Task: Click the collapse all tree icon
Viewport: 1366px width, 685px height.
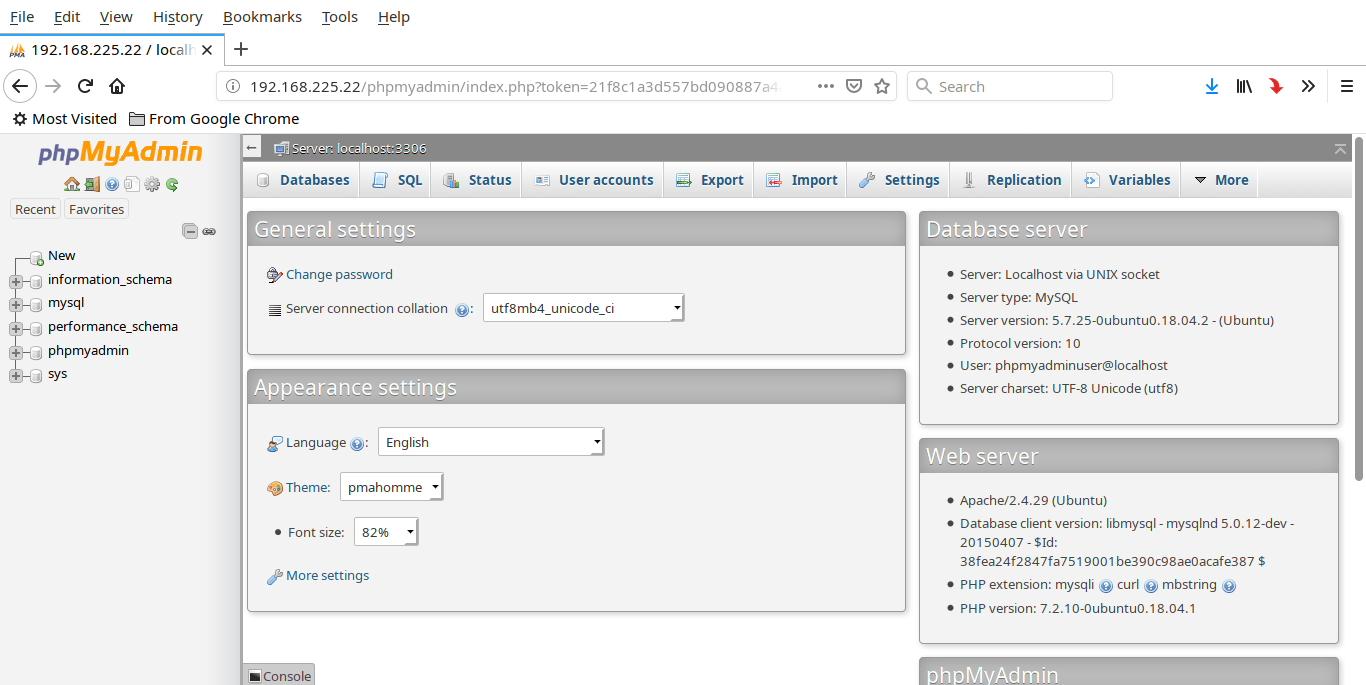Action: [x=190, y=231]
